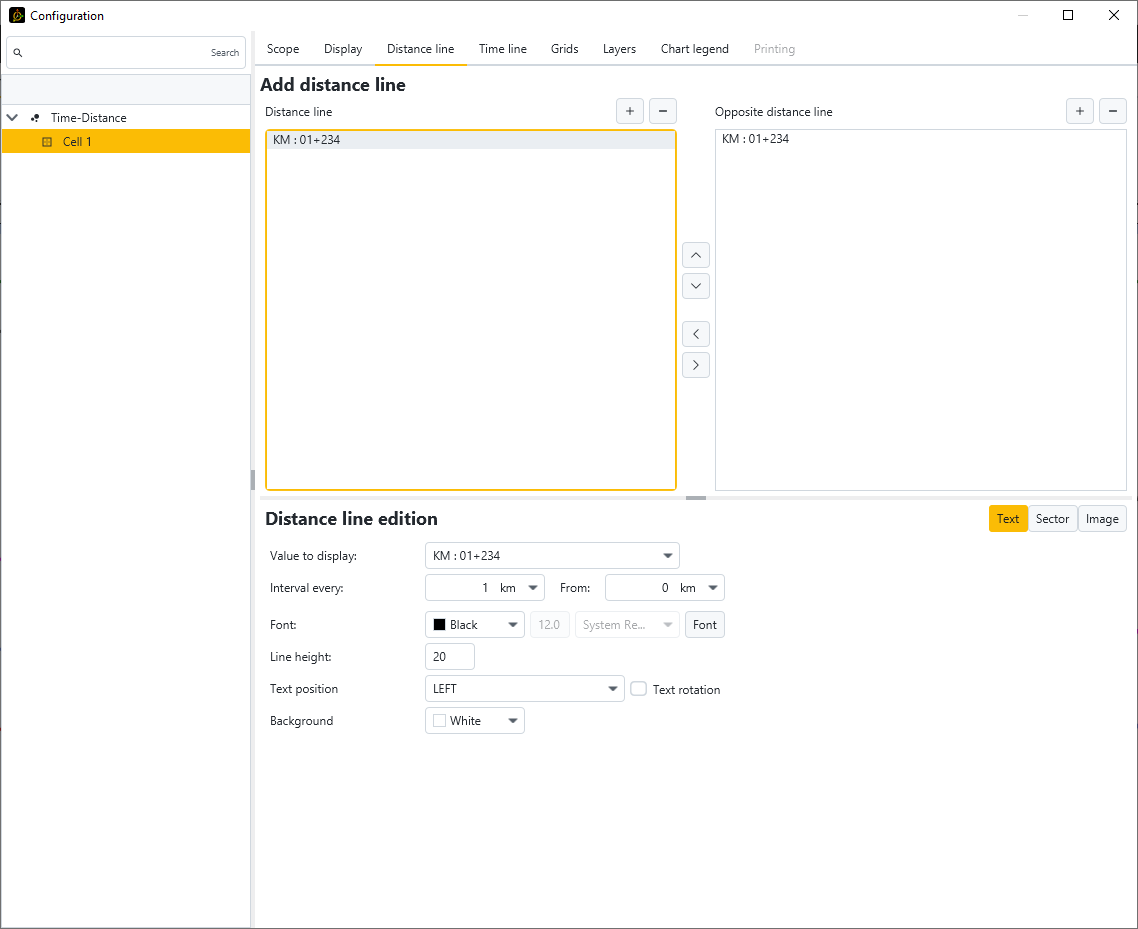Open the Text position LEFT dropdown
The image size is (1138, 929).
click(x=524, y=689)
